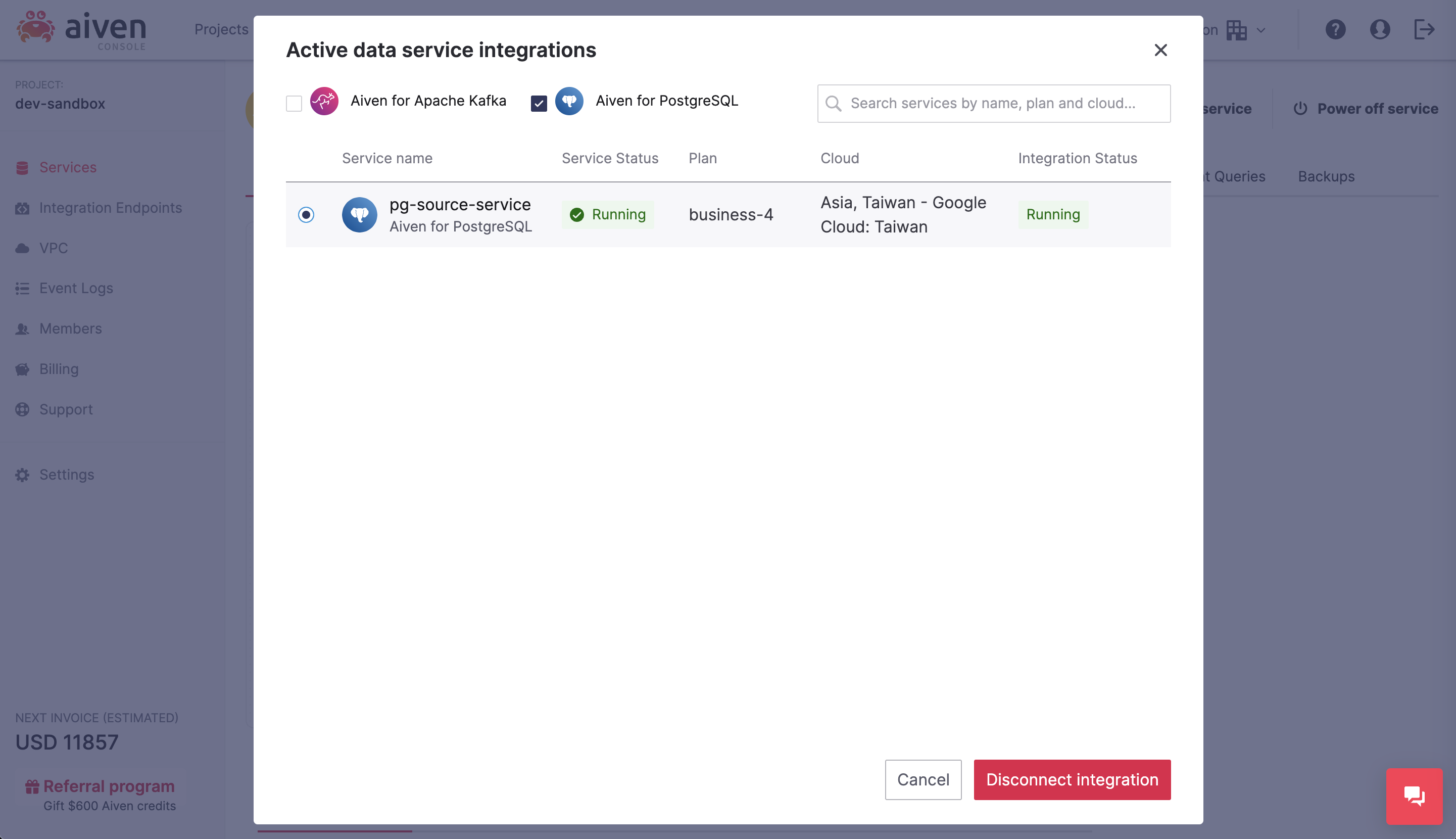Screen dimensions: 1456x839
Task: Open VPC in the sidebar
Action: (54, 248)
